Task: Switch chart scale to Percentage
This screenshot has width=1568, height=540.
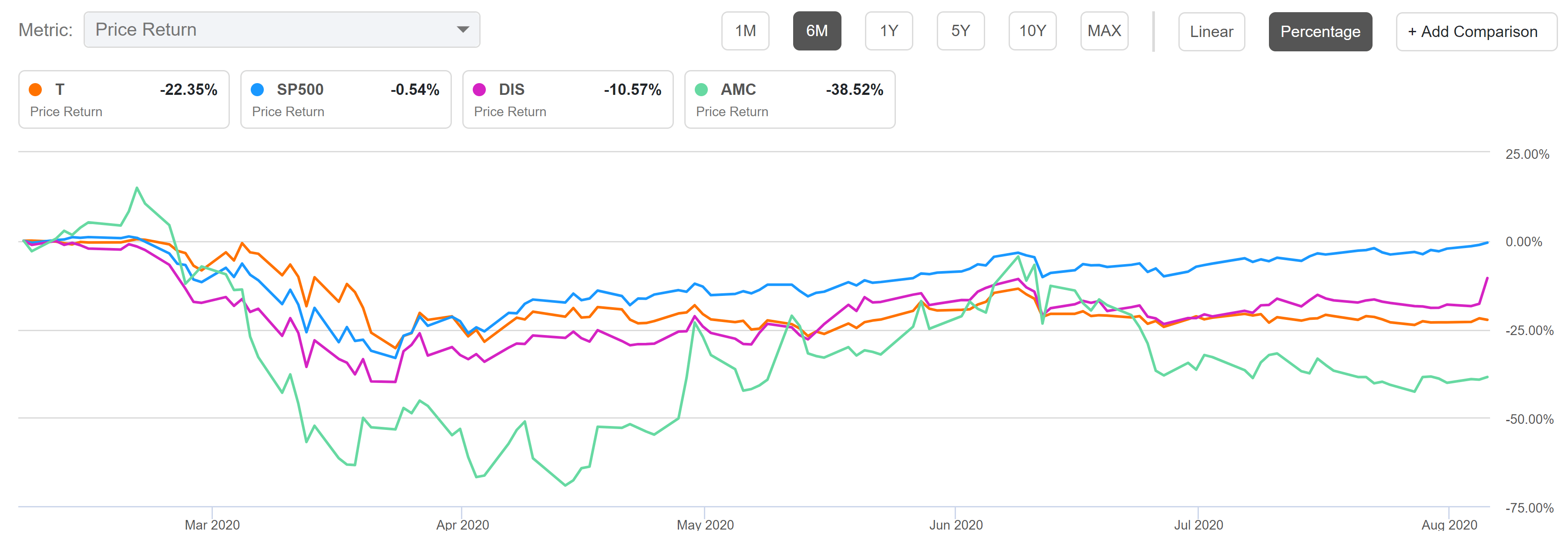Action: pos(1320,32)
